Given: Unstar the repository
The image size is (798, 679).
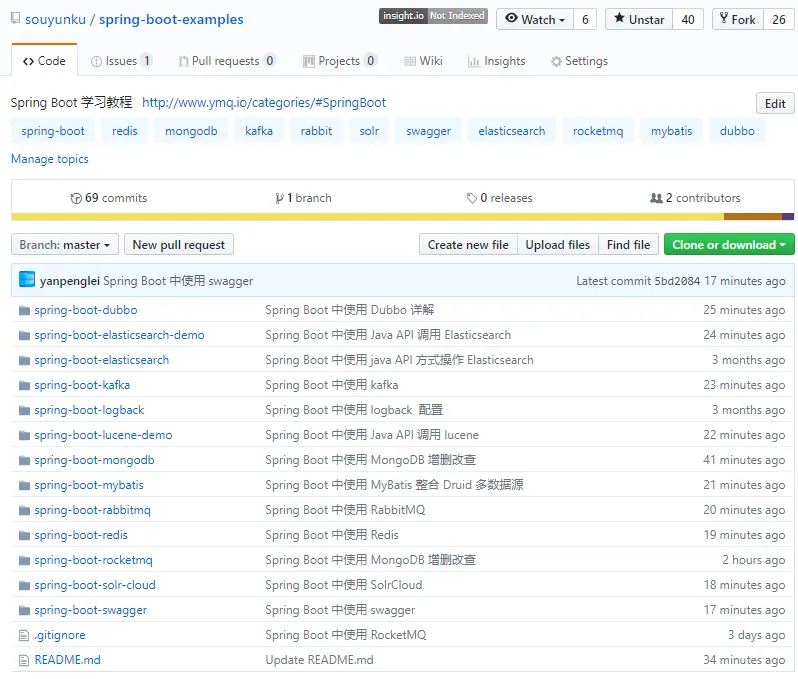Looking at the screenshot, I should point(639,19).
